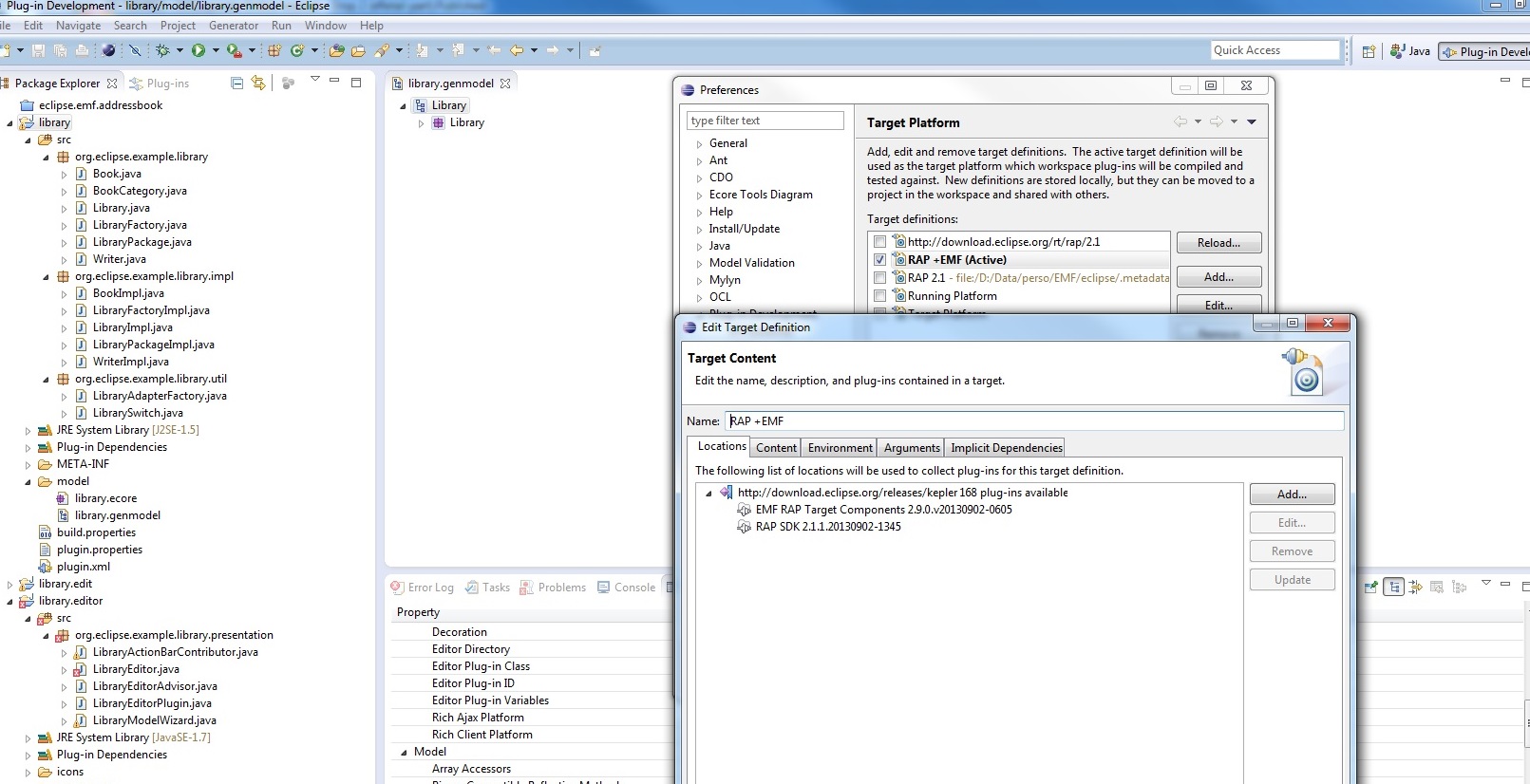Screen dimensions: 1530x784
Task: Click the New Java Package icon
Action: [274, 50]
